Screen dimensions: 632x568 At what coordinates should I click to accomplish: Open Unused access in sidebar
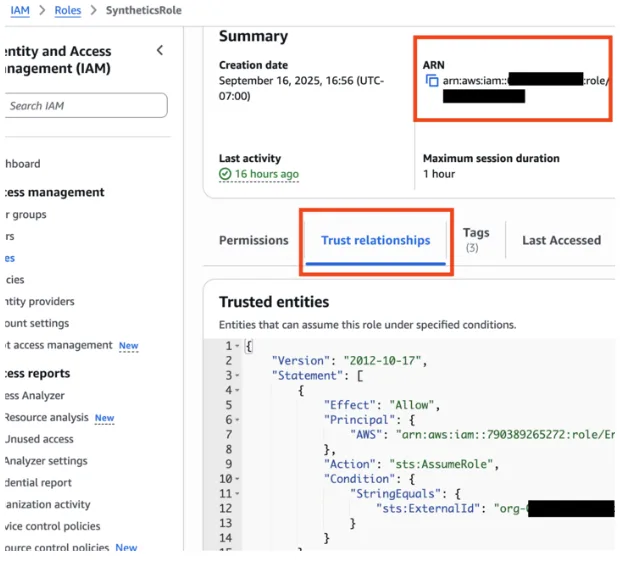[39, 439]
